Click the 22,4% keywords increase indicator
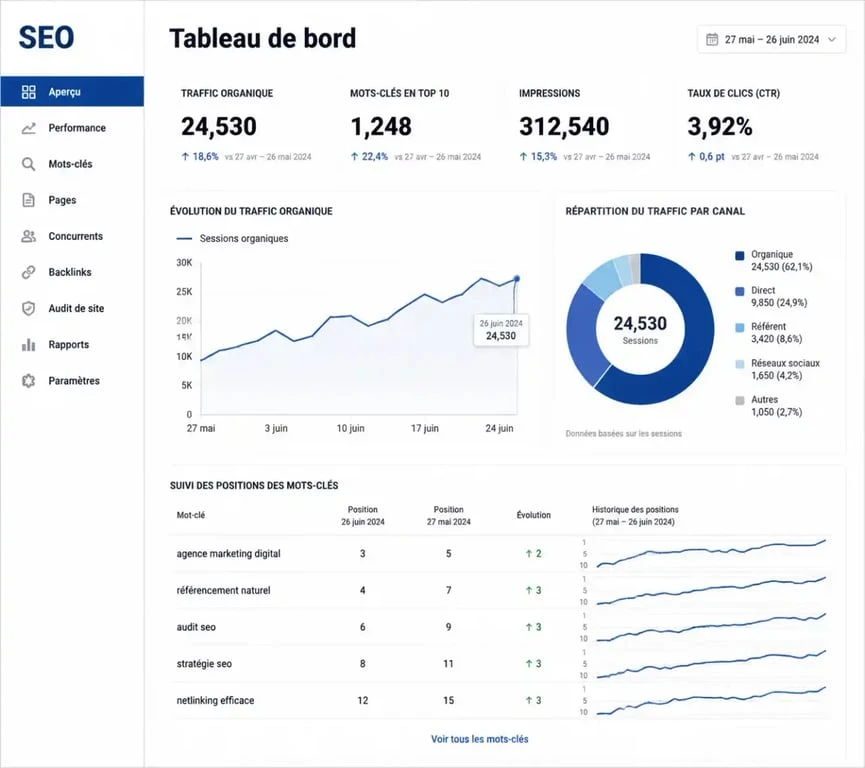Image resolution: width=865 pixels, height=768 pixels. pyautogui.click(x=370, y=157)
